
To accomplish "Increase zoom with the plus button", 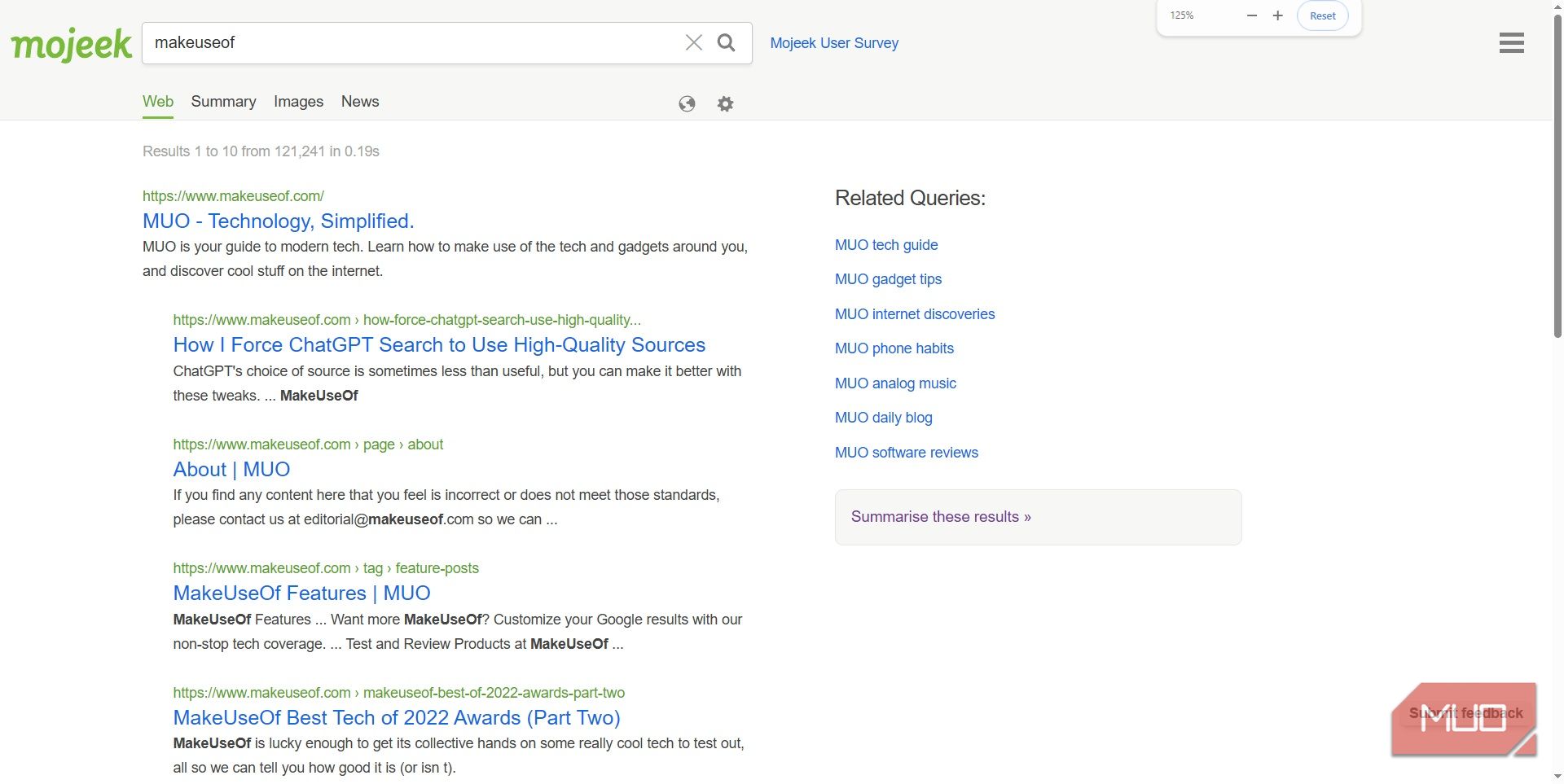I will [1277, 15].
